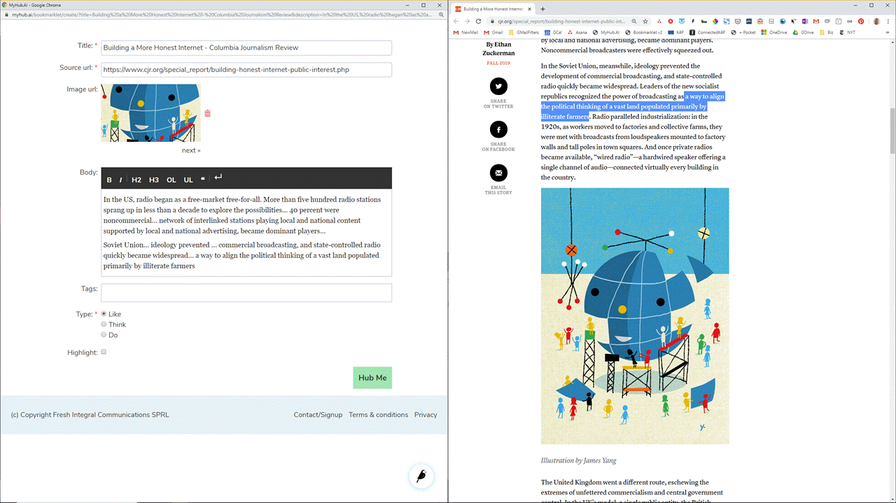Insert ordered list with OL button
Viewport: 896px width, 503px height.
pos(171,179)
